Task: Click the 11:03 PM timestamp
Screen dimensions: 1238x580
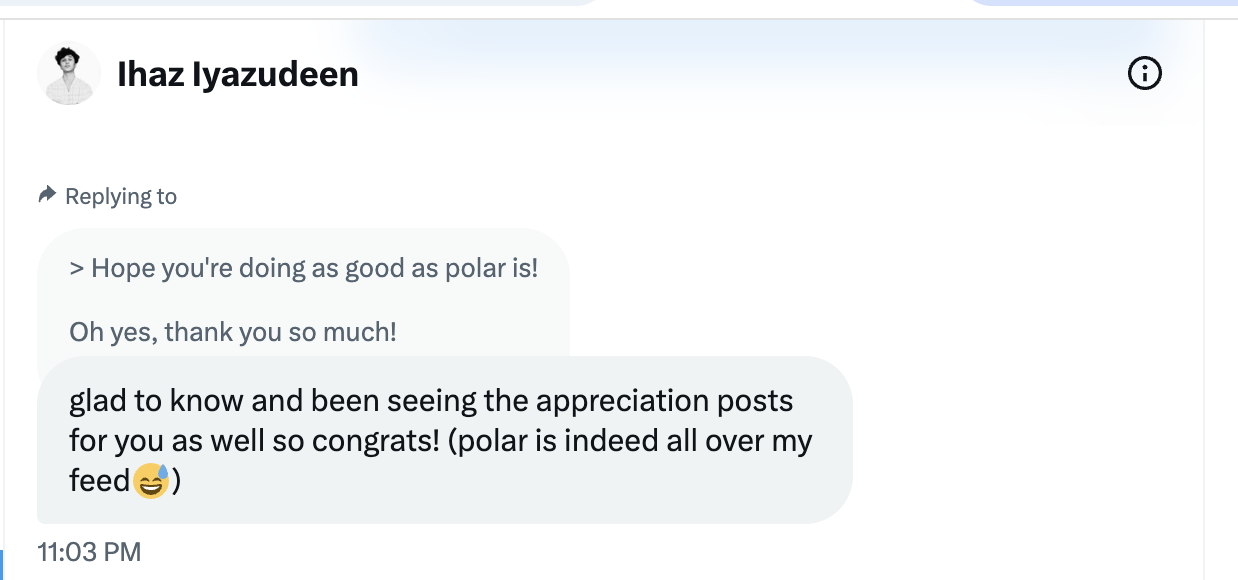Action: (x=89, y=551)
